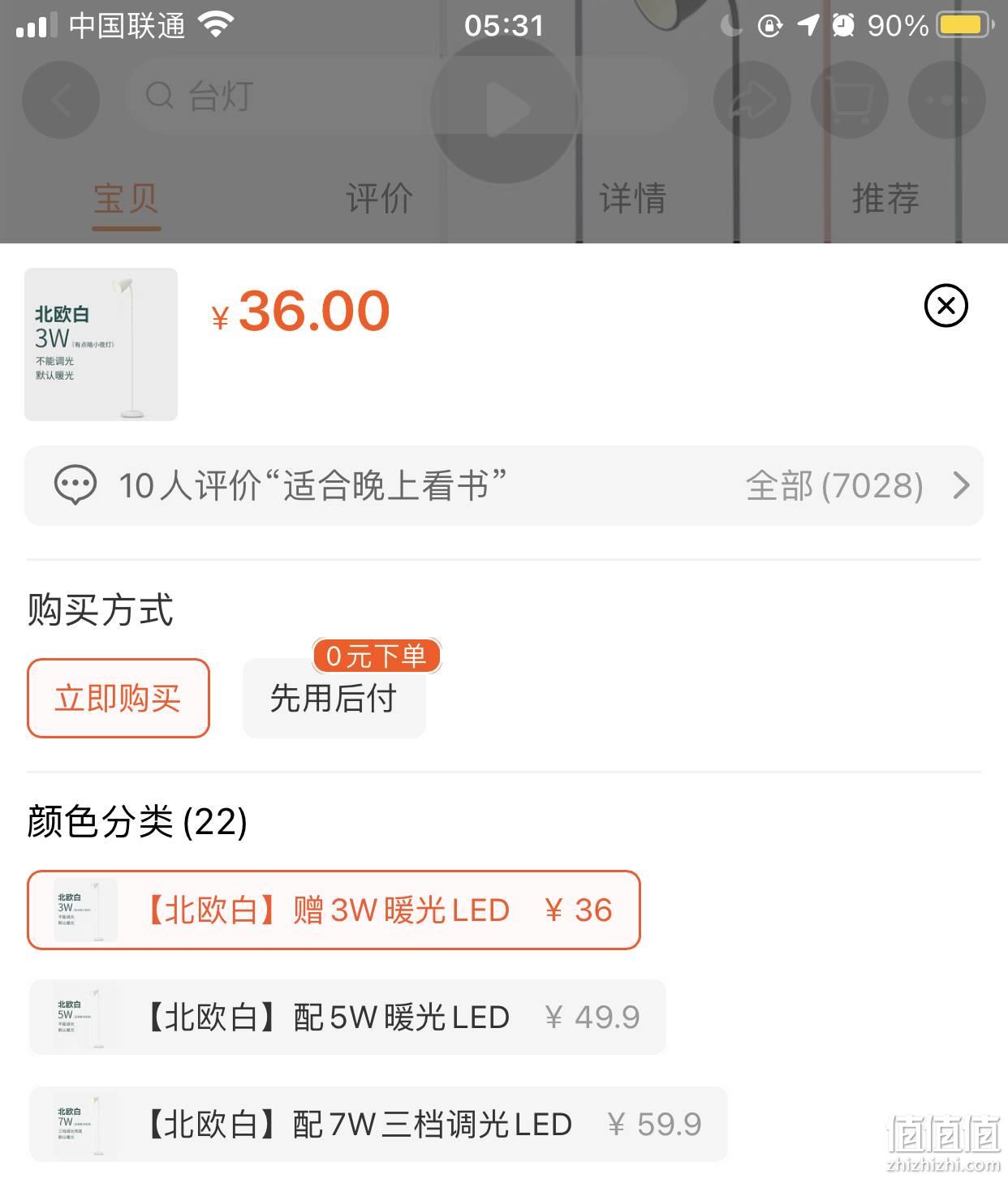Open the three-dot more menu

pyautogui.click(x=947, y=100)
